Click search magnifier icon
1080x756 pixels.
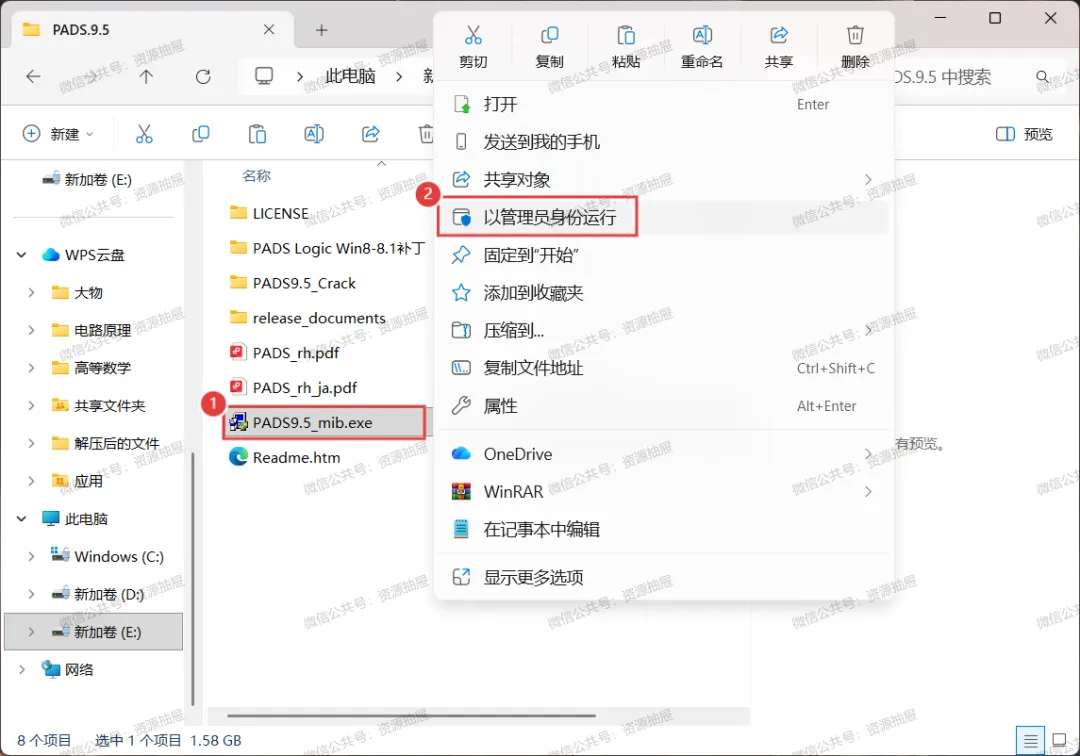coord(1043,76)
